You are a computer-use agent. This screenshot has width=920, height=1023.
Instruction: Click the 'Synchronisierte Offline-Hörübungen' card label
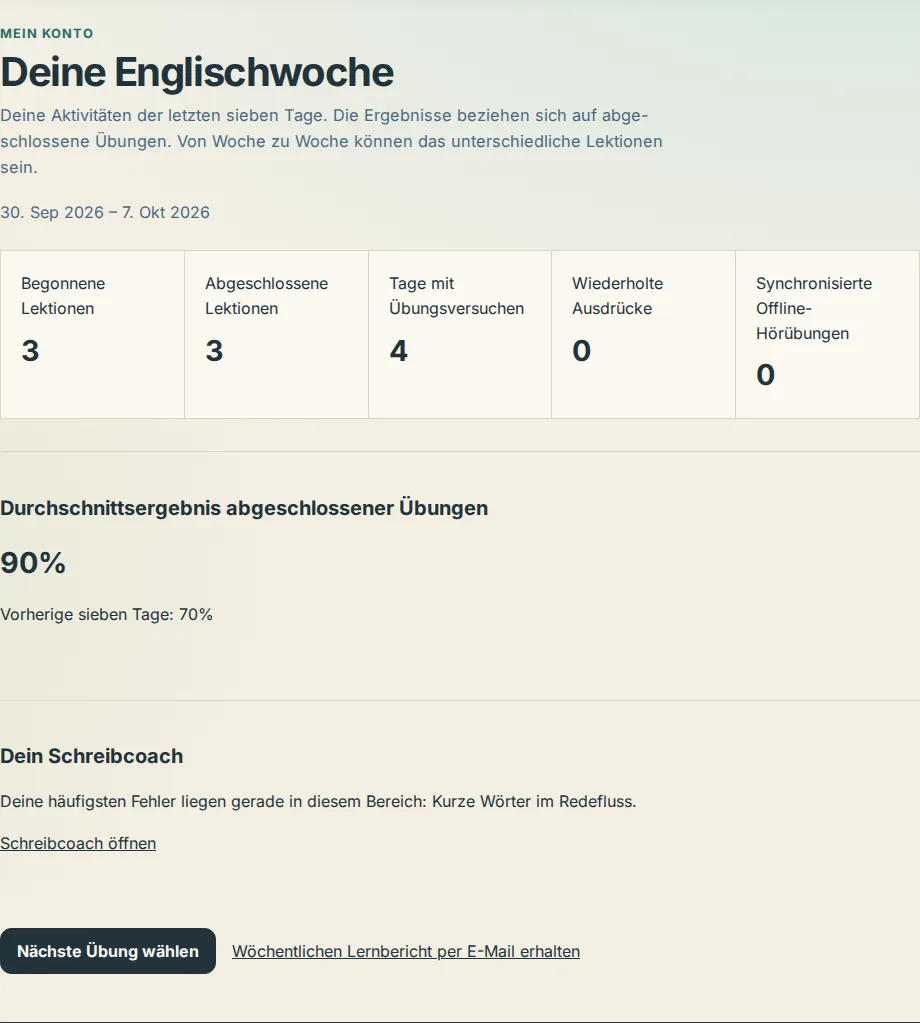point(814,308)
